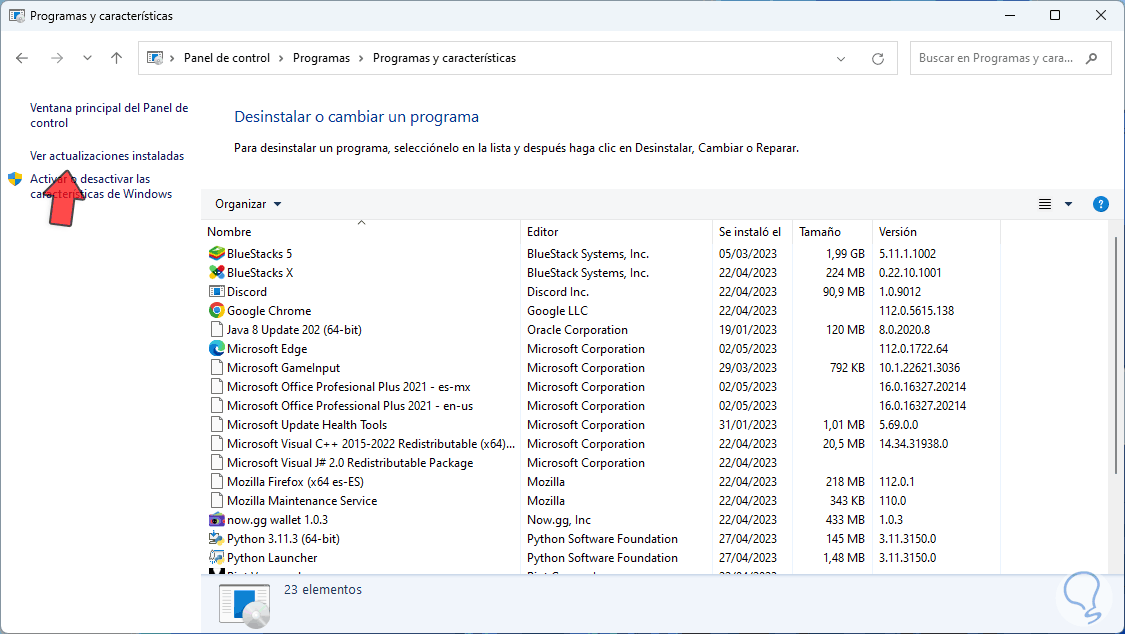The image size is (1125, 634).
Task: Go up one level with the up arrow
Action: coord(116,59)
